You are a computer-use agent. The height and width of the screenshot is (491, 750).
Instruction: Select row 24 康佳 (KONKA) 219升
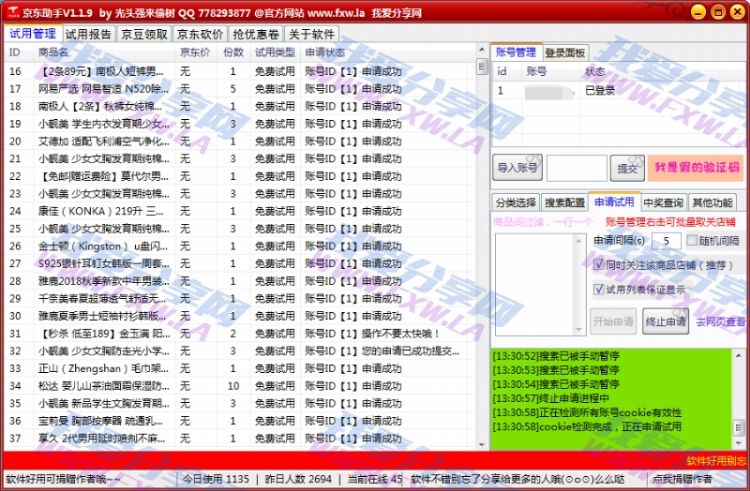click(239, 211)
